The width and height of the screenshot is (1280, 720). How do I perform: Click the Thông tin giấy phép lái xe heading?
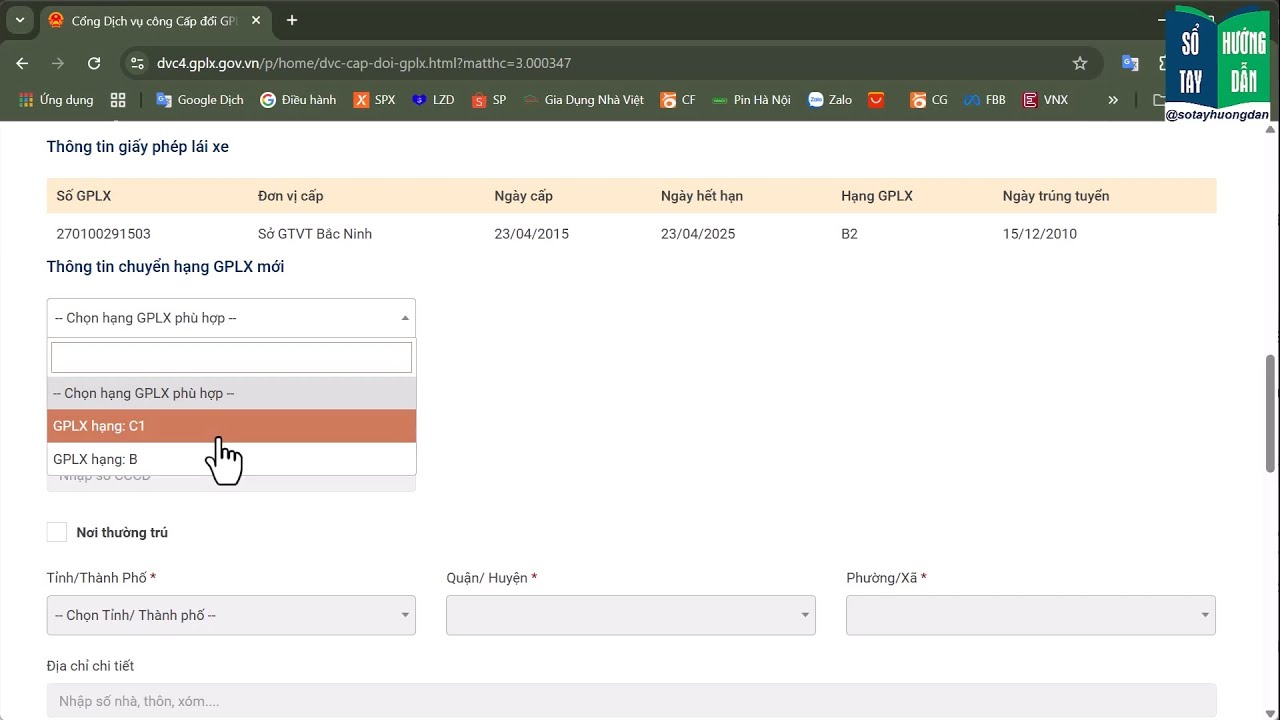[138, 147]
